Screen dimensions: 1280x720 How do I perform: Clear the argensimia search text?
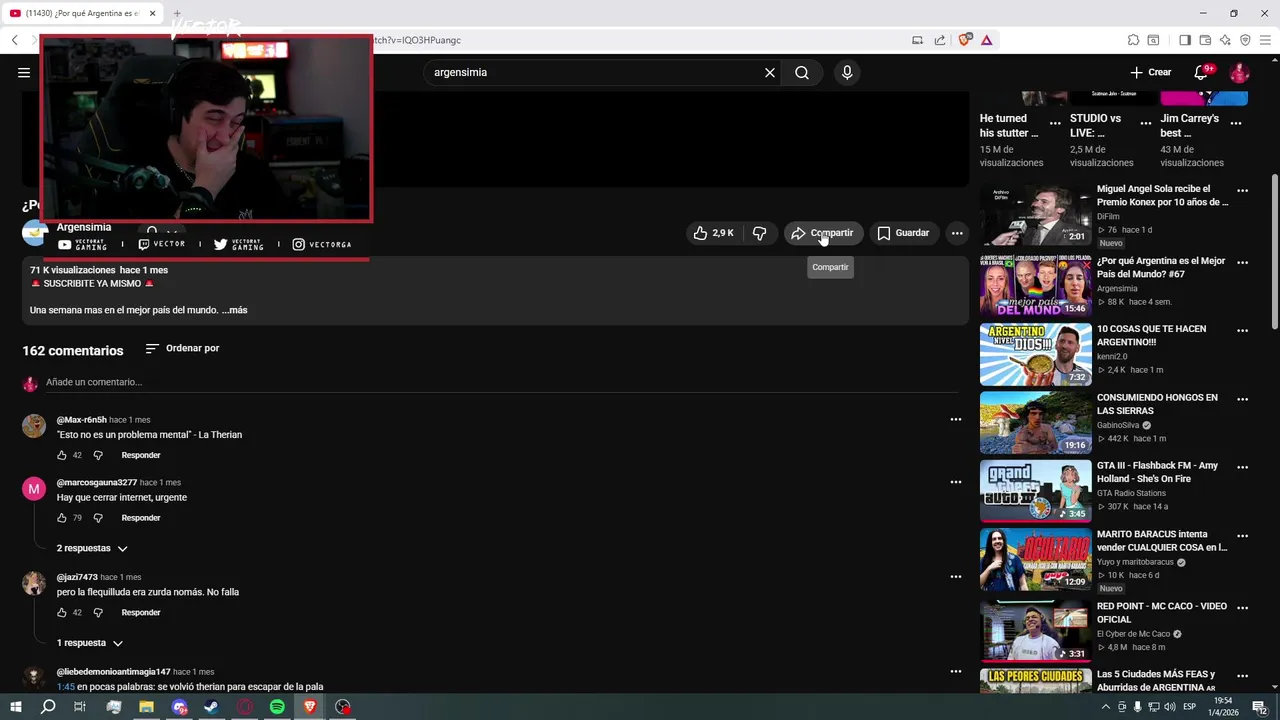tap(770, 72)
